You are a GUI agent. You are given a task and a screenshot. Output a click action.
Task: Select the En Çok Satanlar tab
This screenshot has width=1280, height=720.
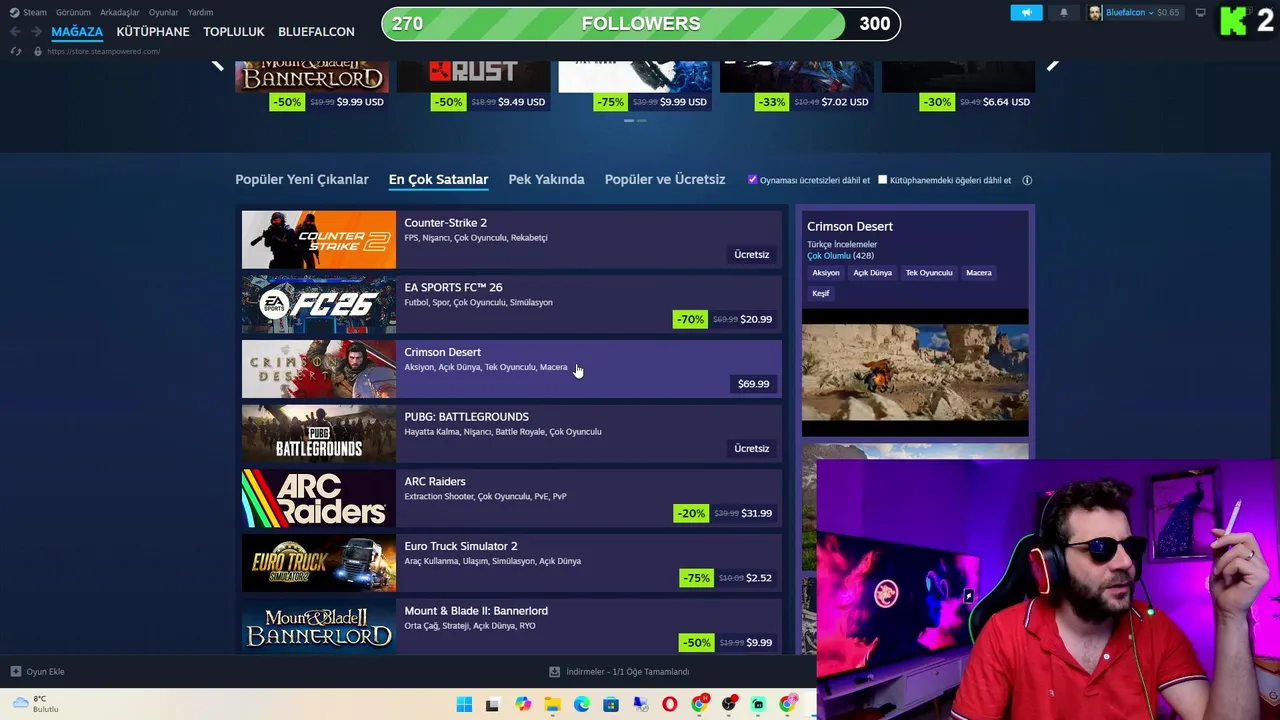pos(438,179)
